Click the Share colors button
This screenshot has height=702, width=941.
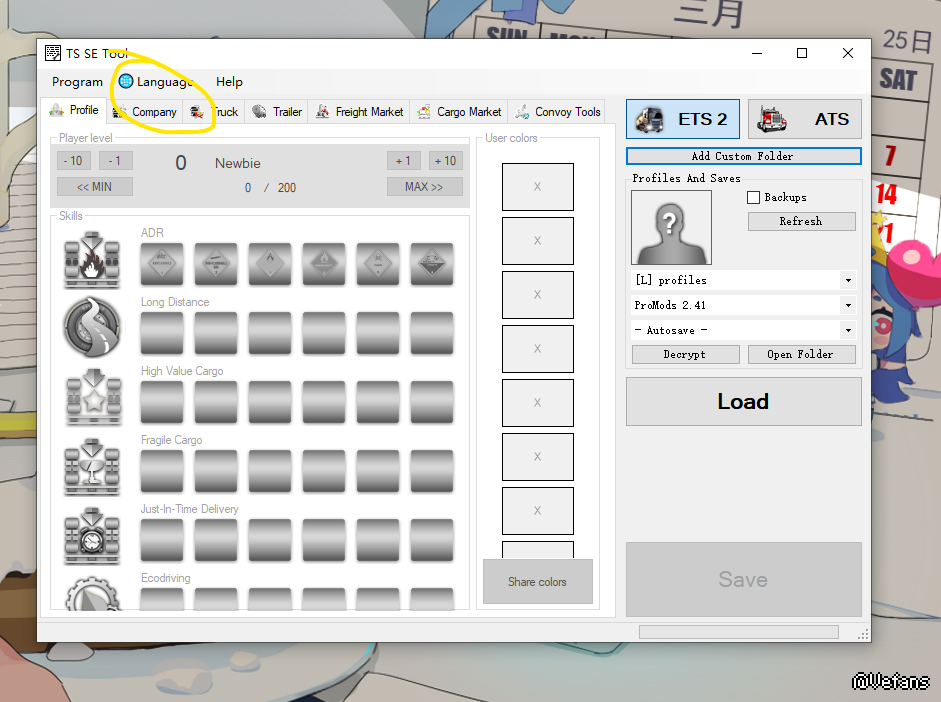pyautogui.click(x=538, y=582)
